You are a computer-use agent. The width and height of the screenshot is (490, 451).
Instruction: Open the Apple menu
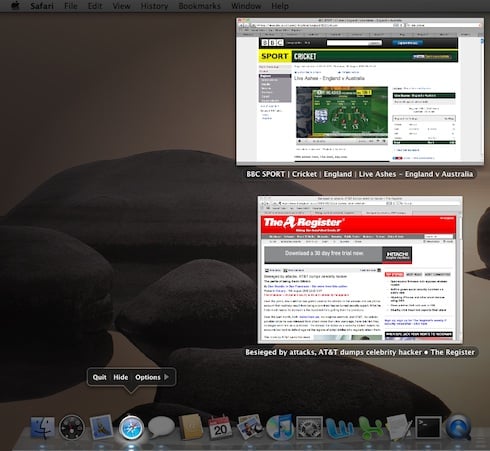point(15,6)
